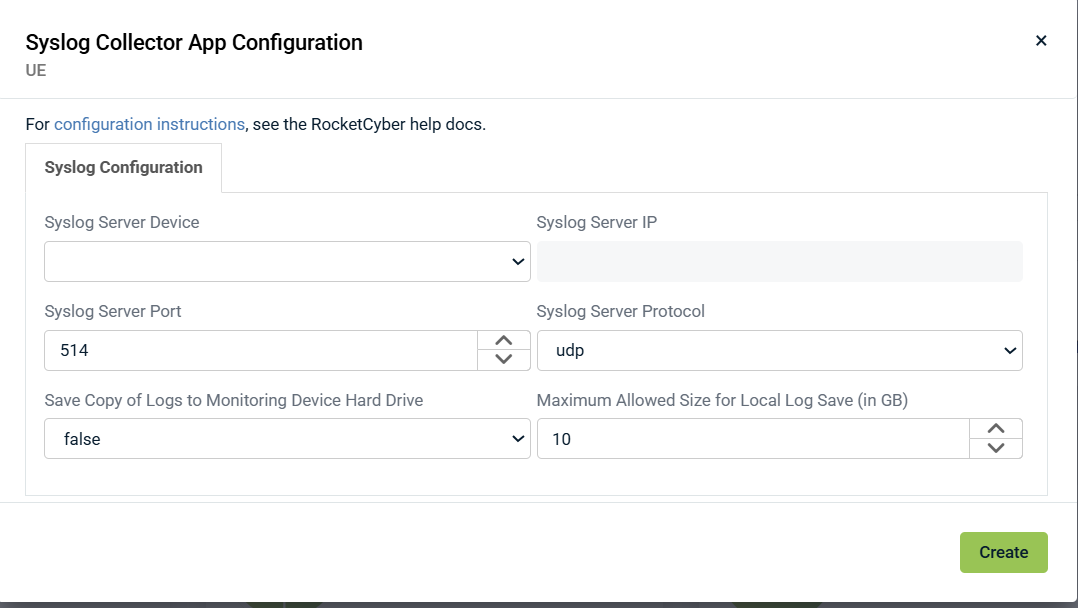The image size is (1078, 608).
Task: Click the Save Copy of Logs label
Action: pos(234,401)
